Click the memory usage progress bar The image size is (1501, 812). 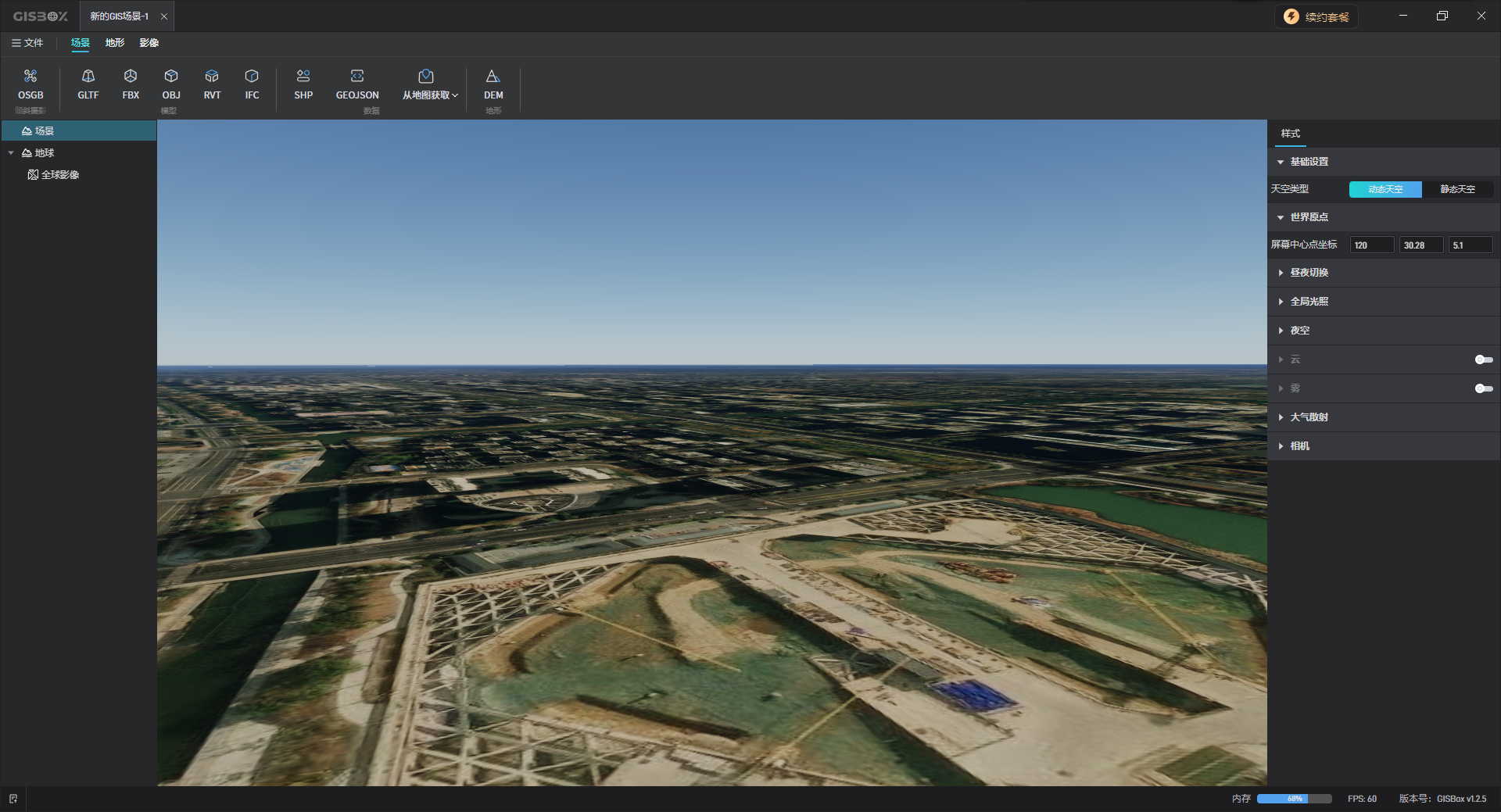(x=1295, y=799)
